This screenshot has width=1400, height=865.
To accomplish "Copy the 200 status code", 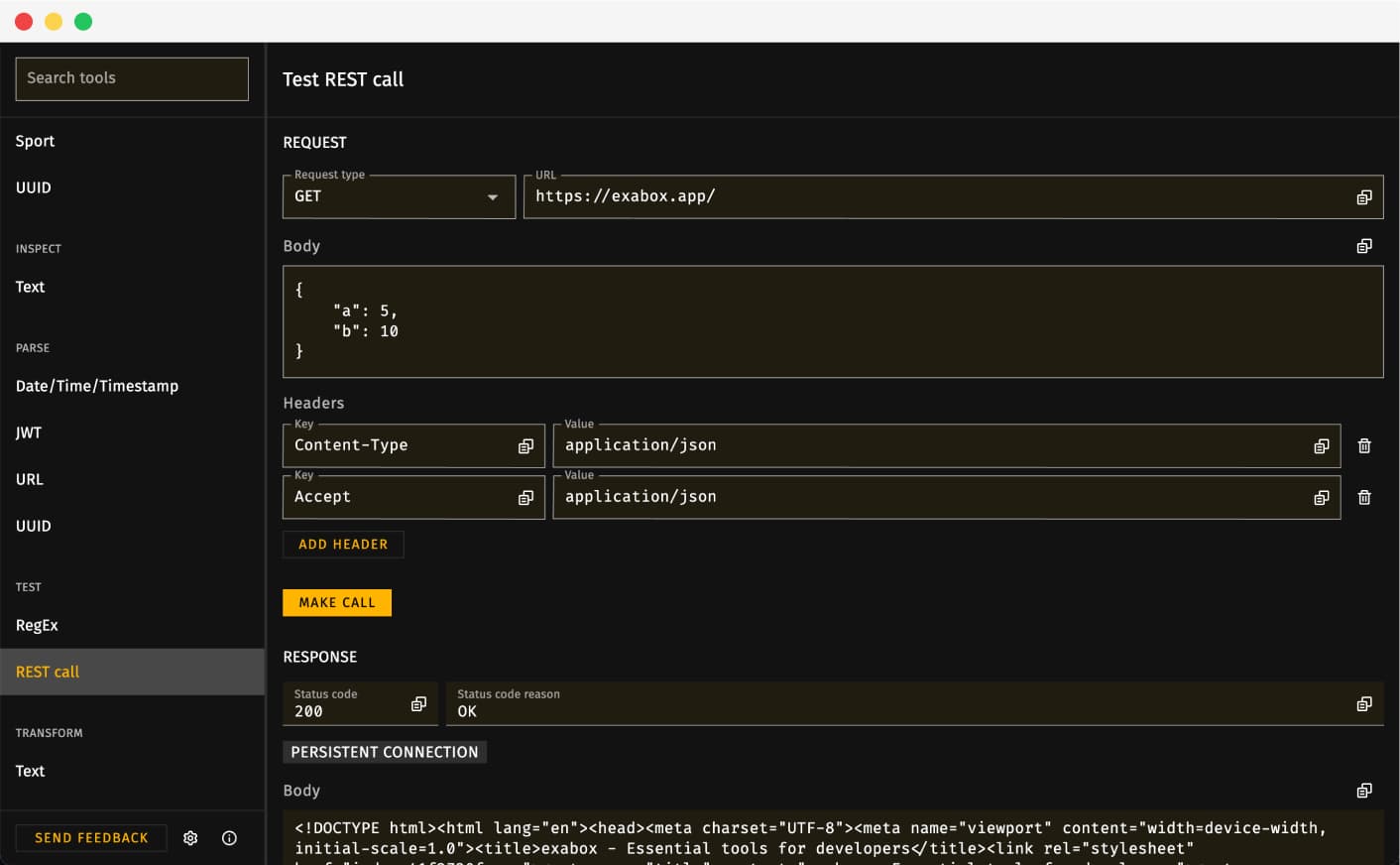I will (418, 704).
